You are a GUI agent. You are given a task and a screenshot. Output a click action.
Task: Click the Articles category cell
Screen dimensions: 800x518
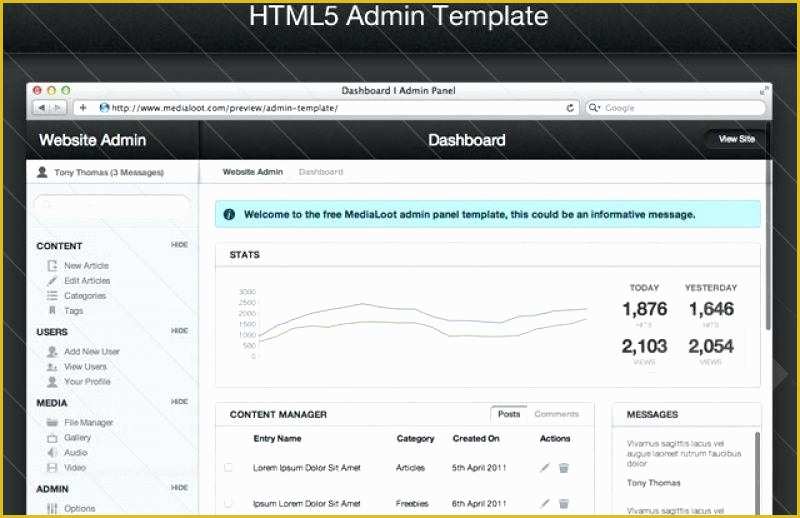click(x=410, y=467)
